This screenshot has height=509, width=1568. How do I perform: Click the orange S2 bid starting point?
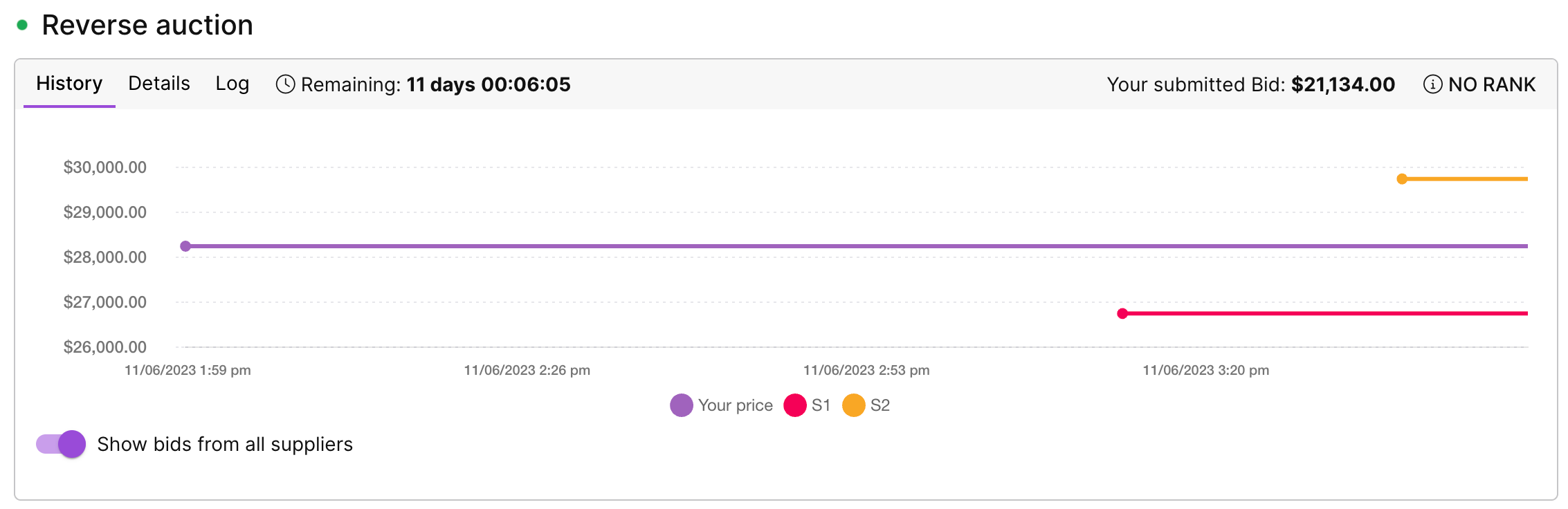point(1402,179)
